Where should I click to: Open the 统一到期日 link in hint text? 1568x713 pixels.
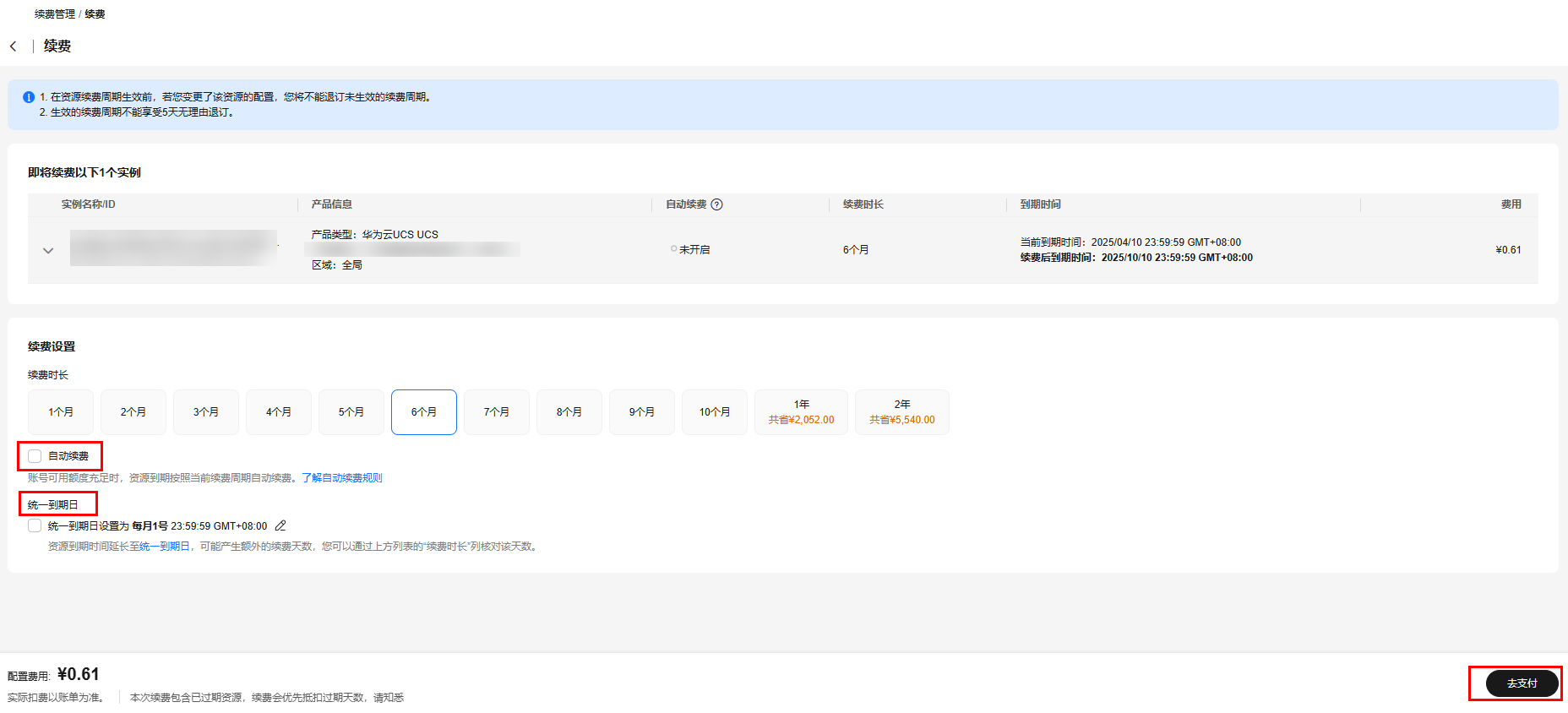[165, 547]
